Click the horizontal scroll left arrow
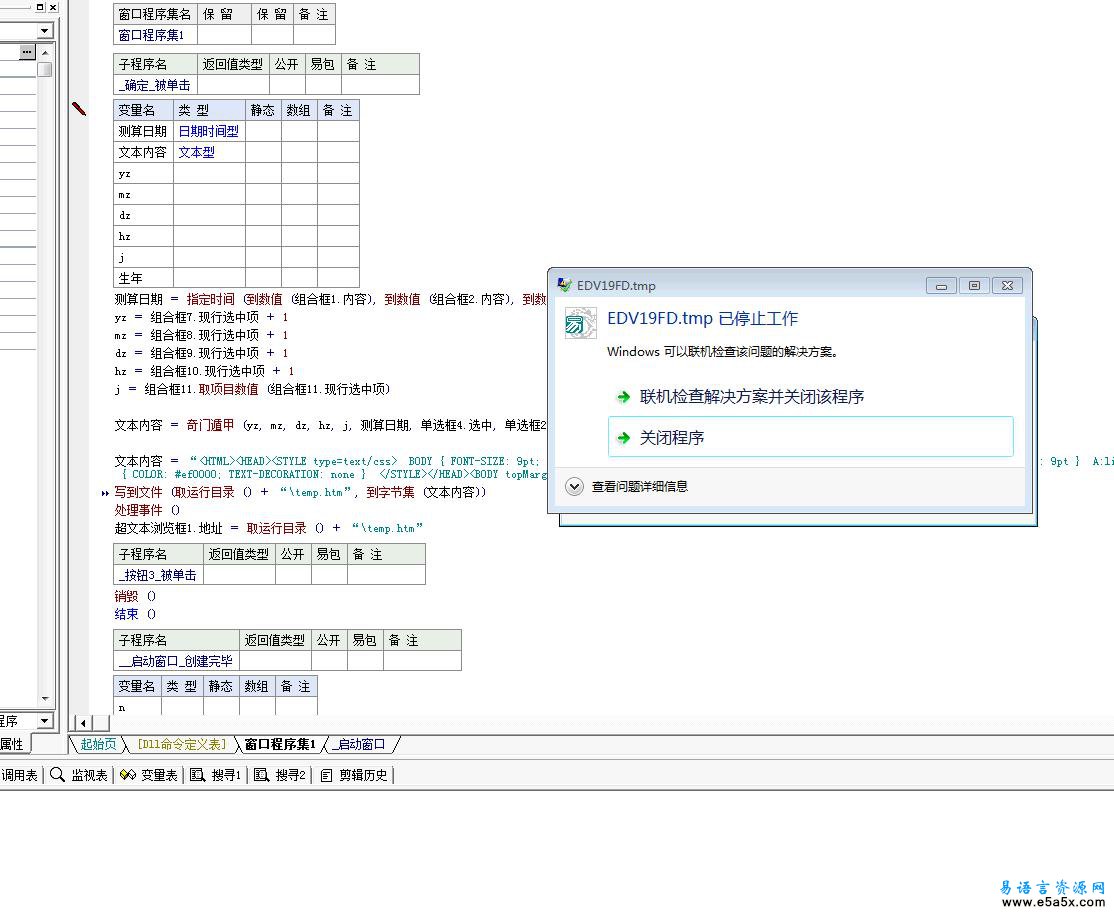Viewport: 1114px width, 915px height. pos(83,723)
